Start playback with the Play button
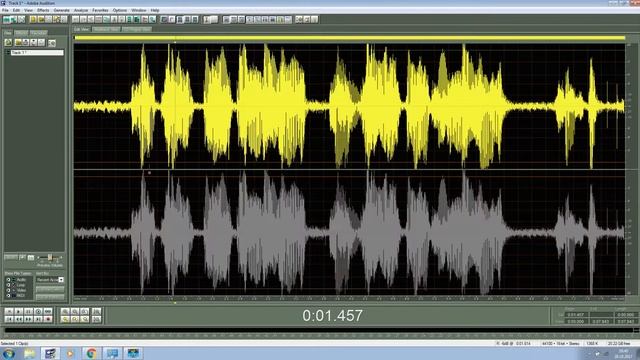Screen dimensions: 640x360 (19, 312)
